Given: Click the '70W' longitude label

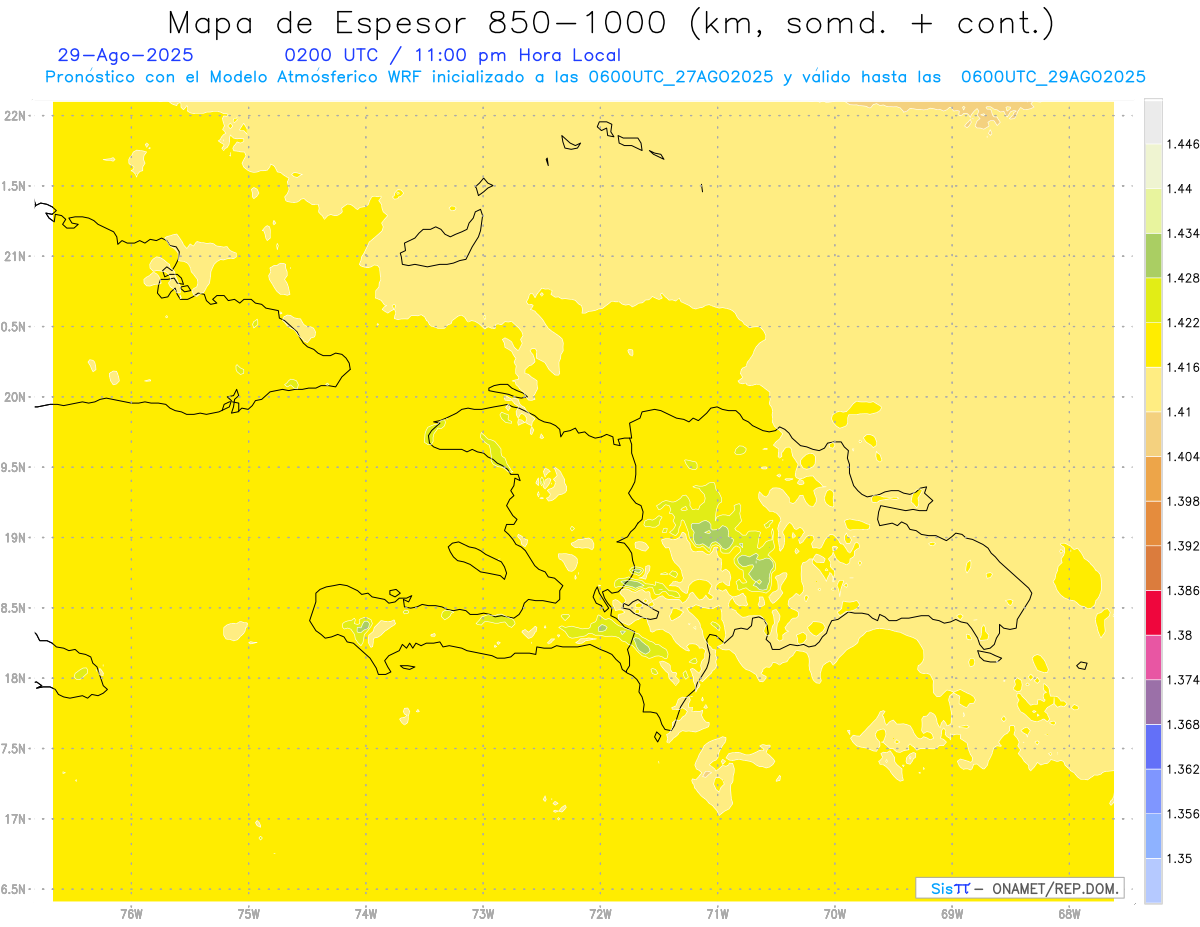Looking at the screenshot, I should click(x=835, y=914).
